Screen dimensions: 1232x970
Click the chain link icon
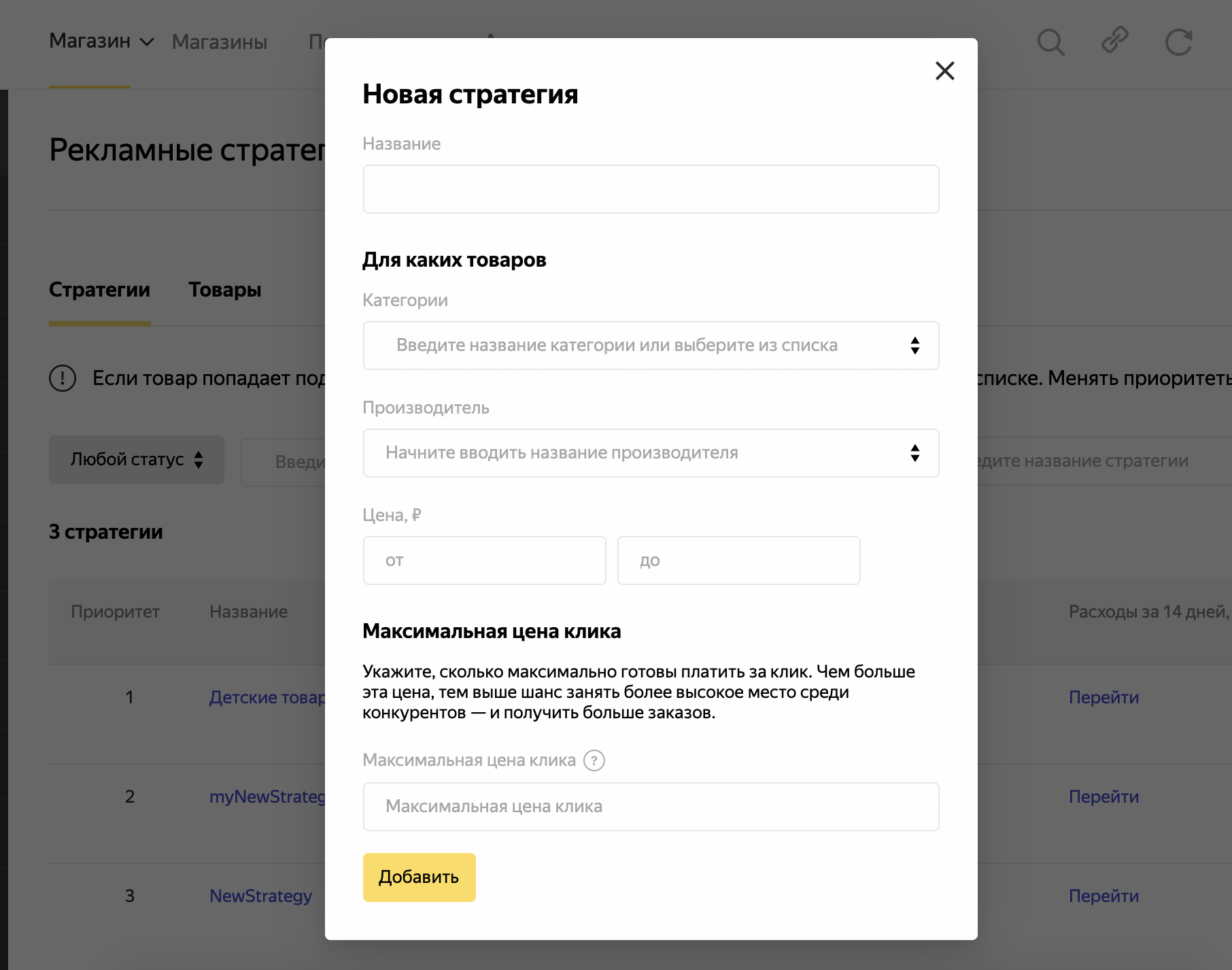(x=1114, y=40)
